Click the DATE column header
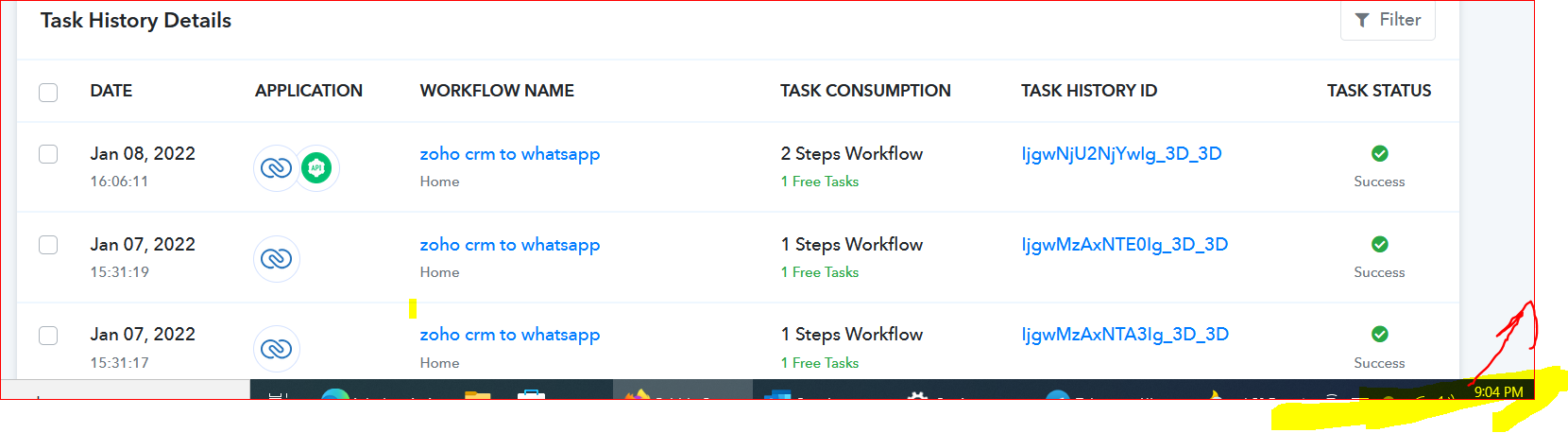The image size is (1568, 433). 111,91
